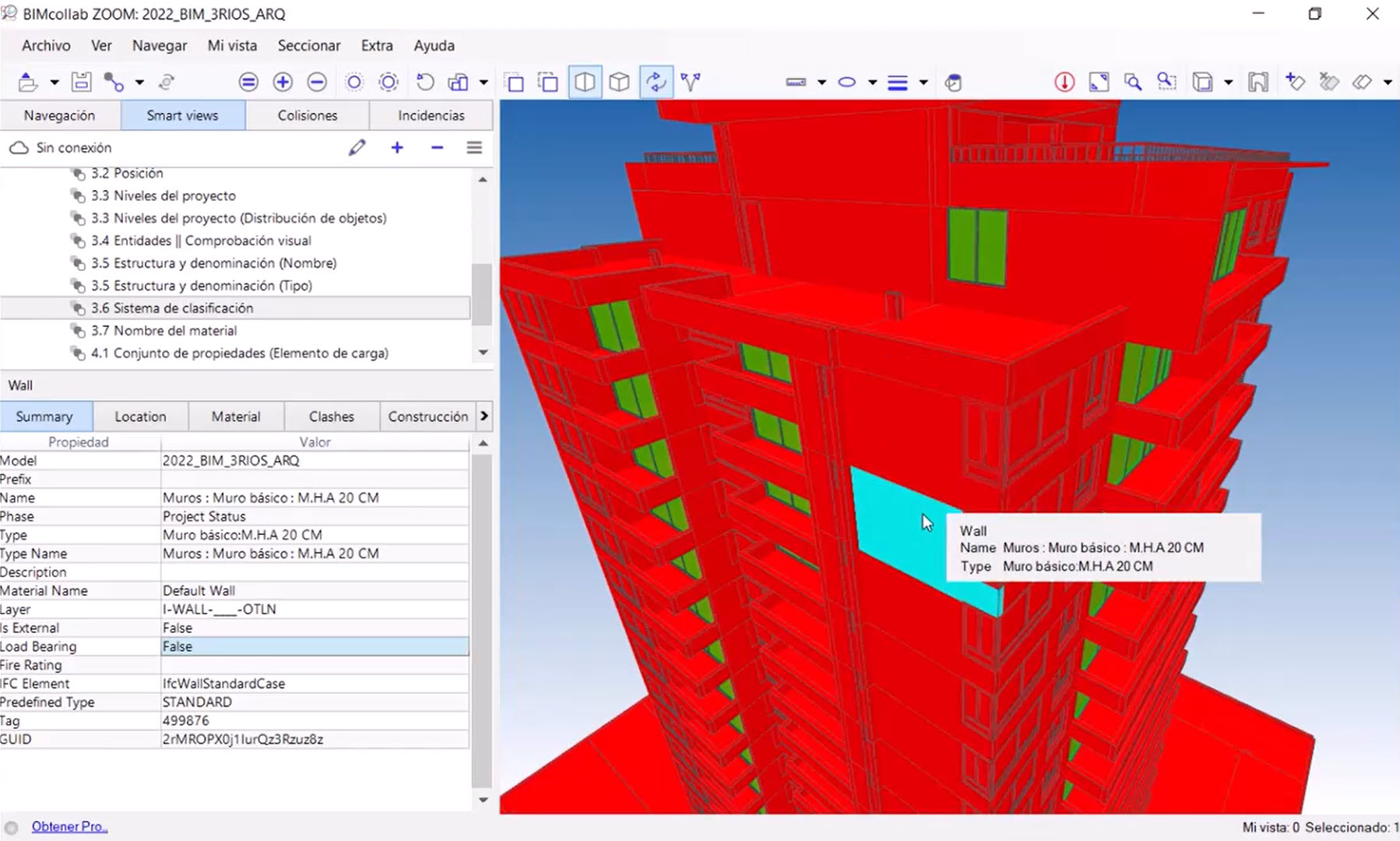
Task: Click the ruler measure tool icon
Action: pos(796,82)
